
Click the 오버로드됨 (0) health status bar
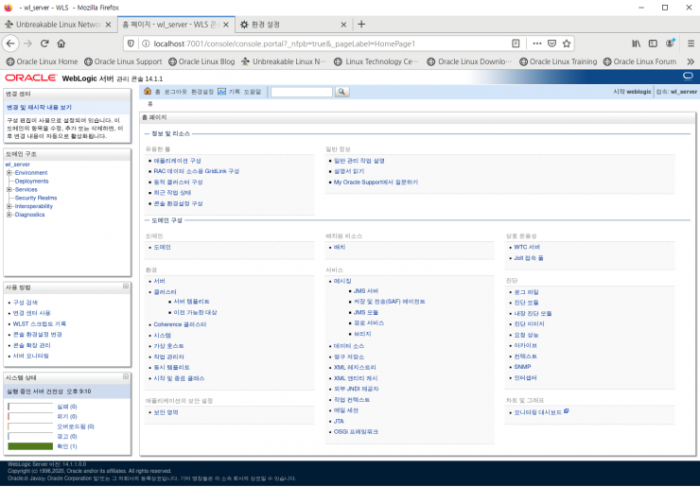click(x=30, y=427)
